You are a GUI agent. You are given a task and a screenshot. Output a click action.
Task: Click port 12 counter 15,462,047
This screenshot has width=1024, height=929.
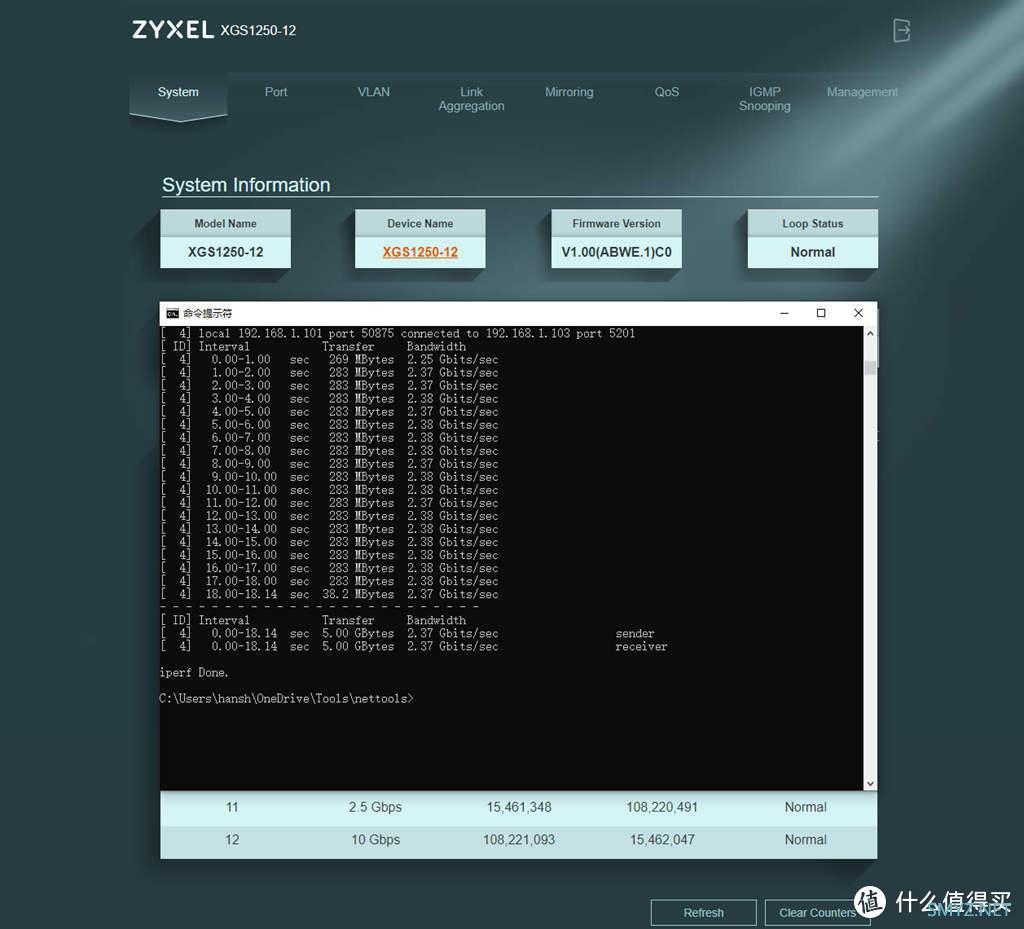point(662,840)
